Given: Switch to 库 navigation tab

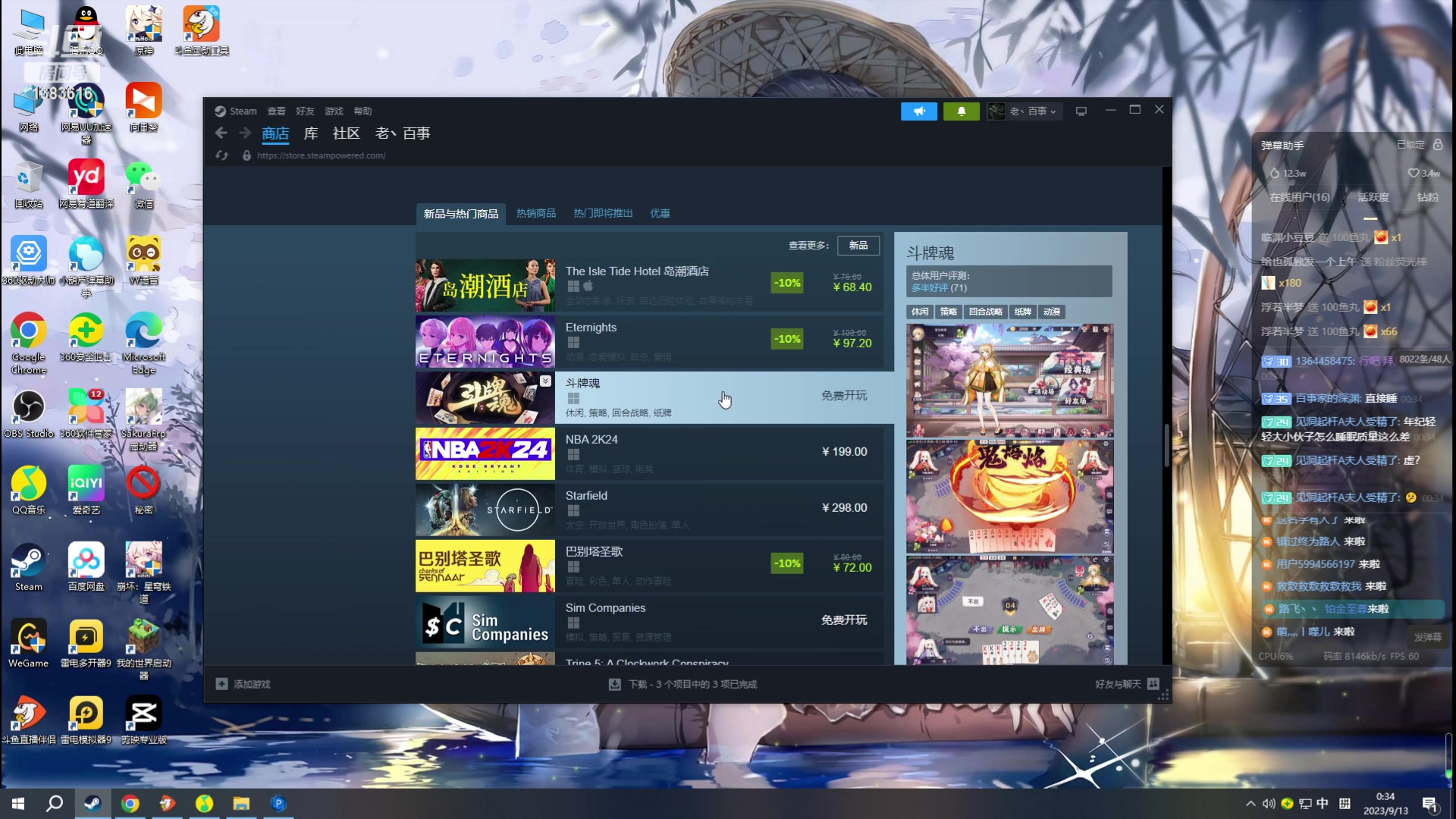Looking at the screenshot, I should click(x=311, y=133).
